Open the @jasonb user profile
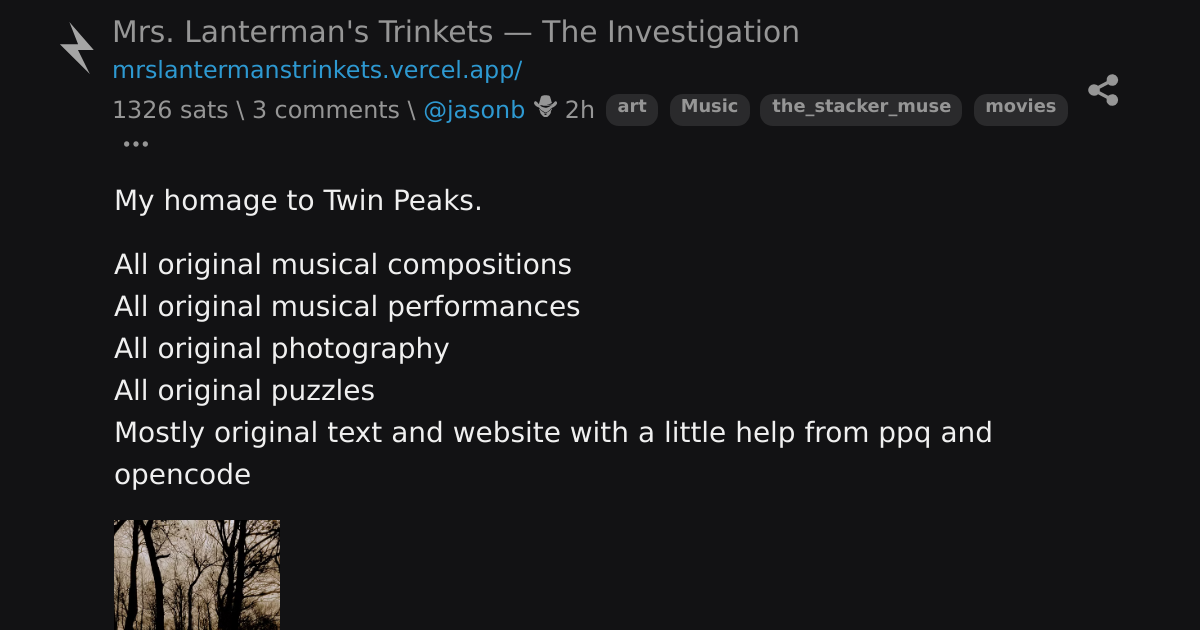Viewport: 1200px width, 630px height. [x=474, y=110]
